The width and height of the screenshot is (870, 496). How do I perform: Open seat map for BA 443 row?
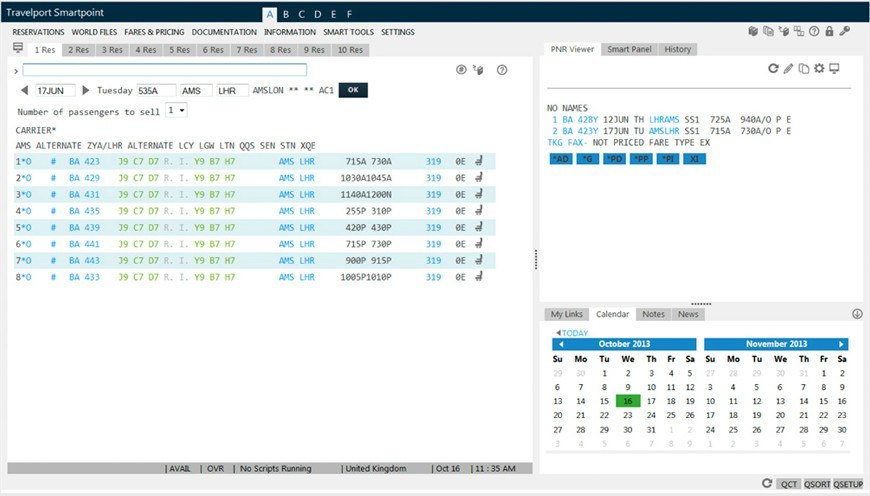479,260
